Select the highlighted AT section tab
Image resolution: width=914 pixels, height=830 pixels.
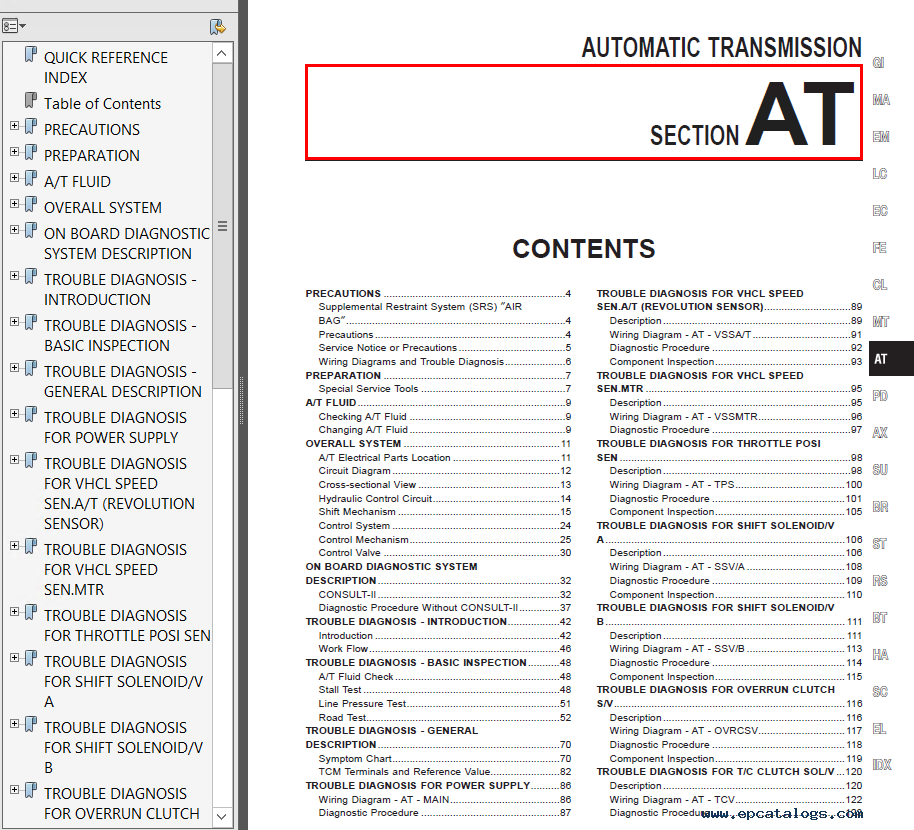point(891,358)
